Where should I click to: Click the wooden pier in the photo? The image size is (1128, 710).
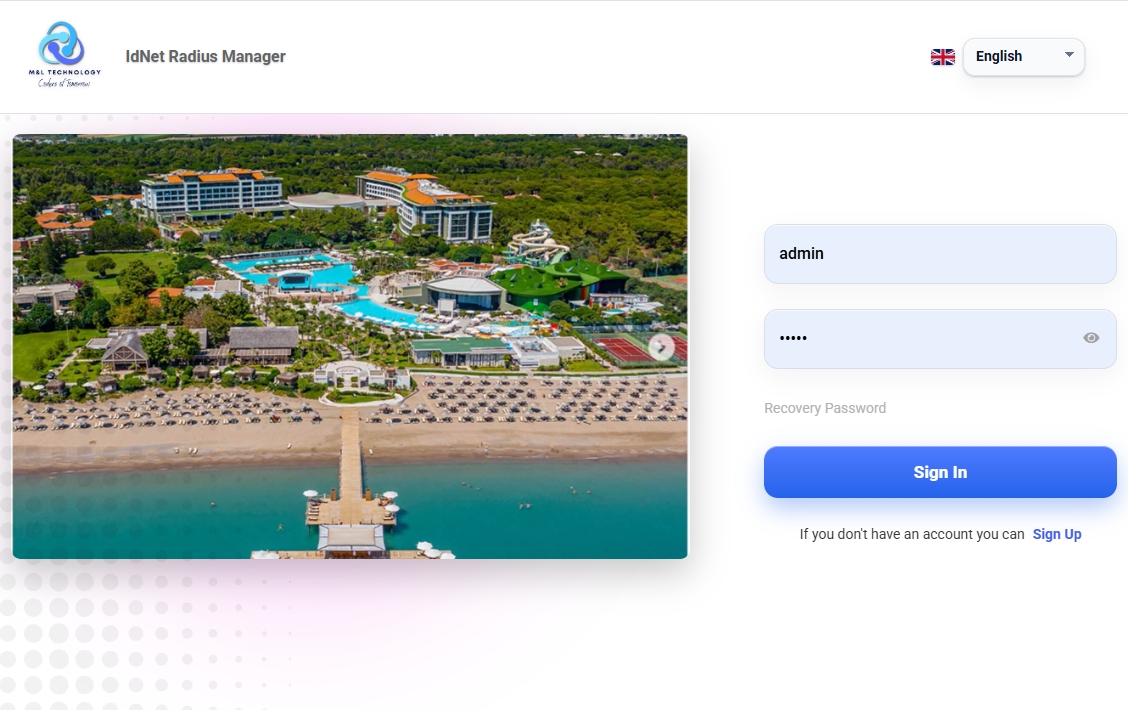pyautogui.click(x=350, y=460)
